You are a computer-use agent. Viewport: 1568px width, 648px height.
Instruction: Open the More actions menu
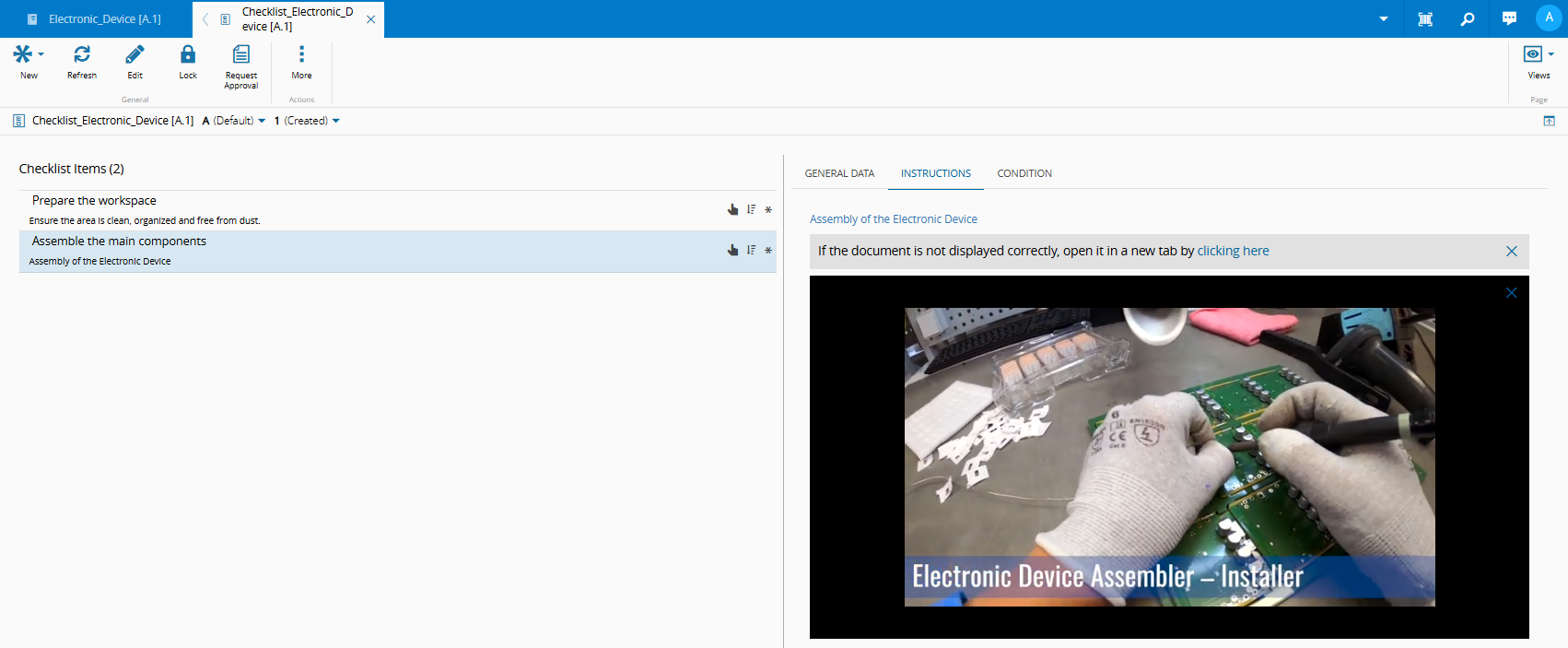click(x=301, y=55)
